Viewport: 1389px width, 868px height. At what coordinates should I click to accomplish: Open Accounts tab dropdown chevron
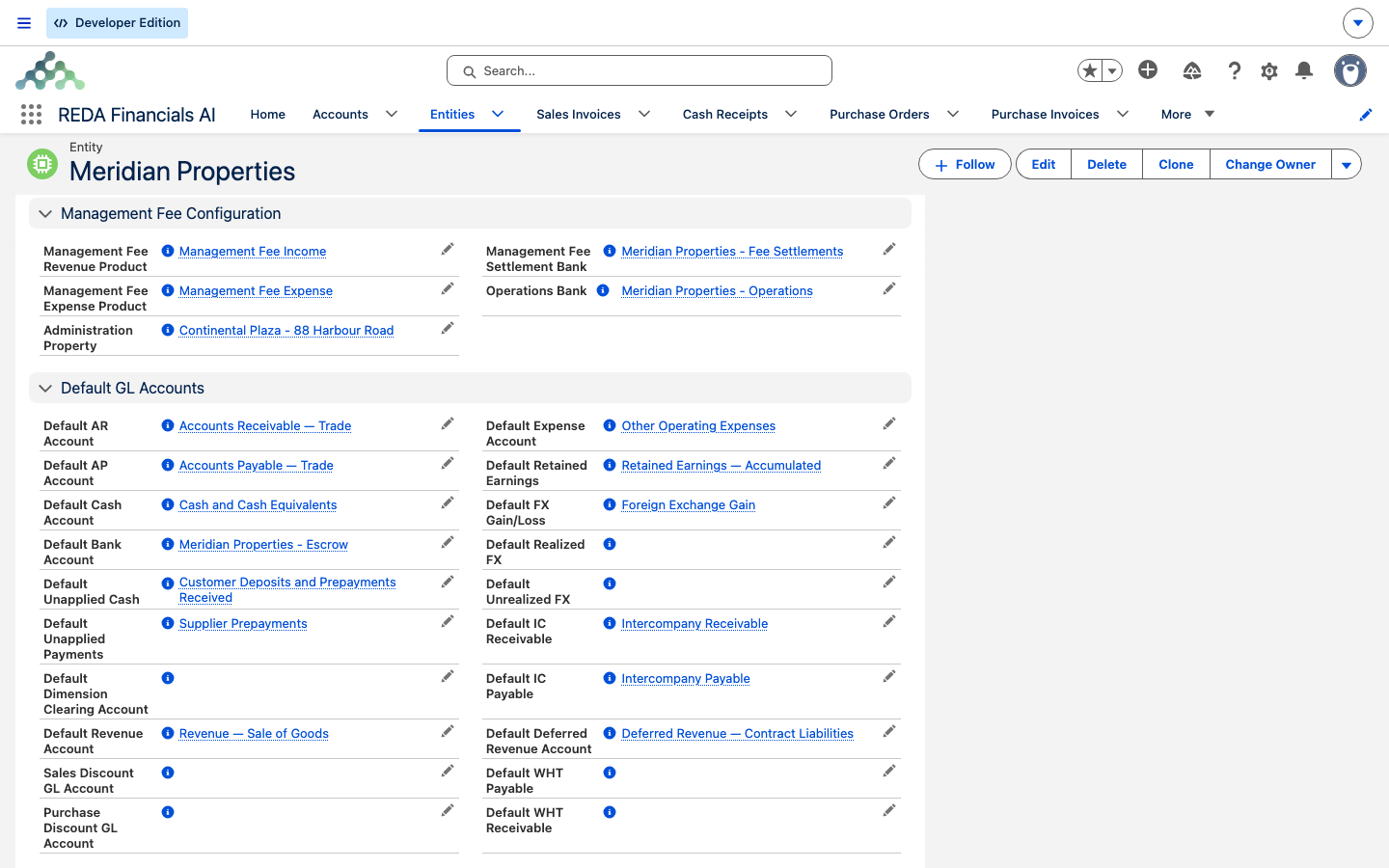(392, 114)
